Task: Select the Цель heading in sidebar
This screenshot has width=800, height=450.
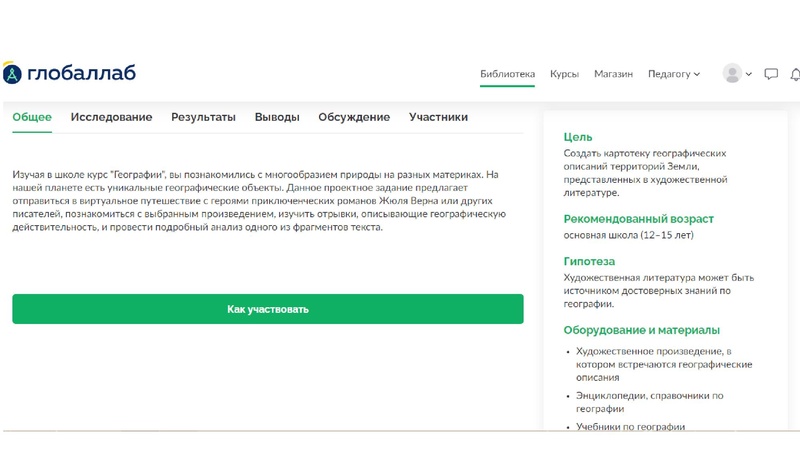Action: pyautogui.click(x=578, y=137)
